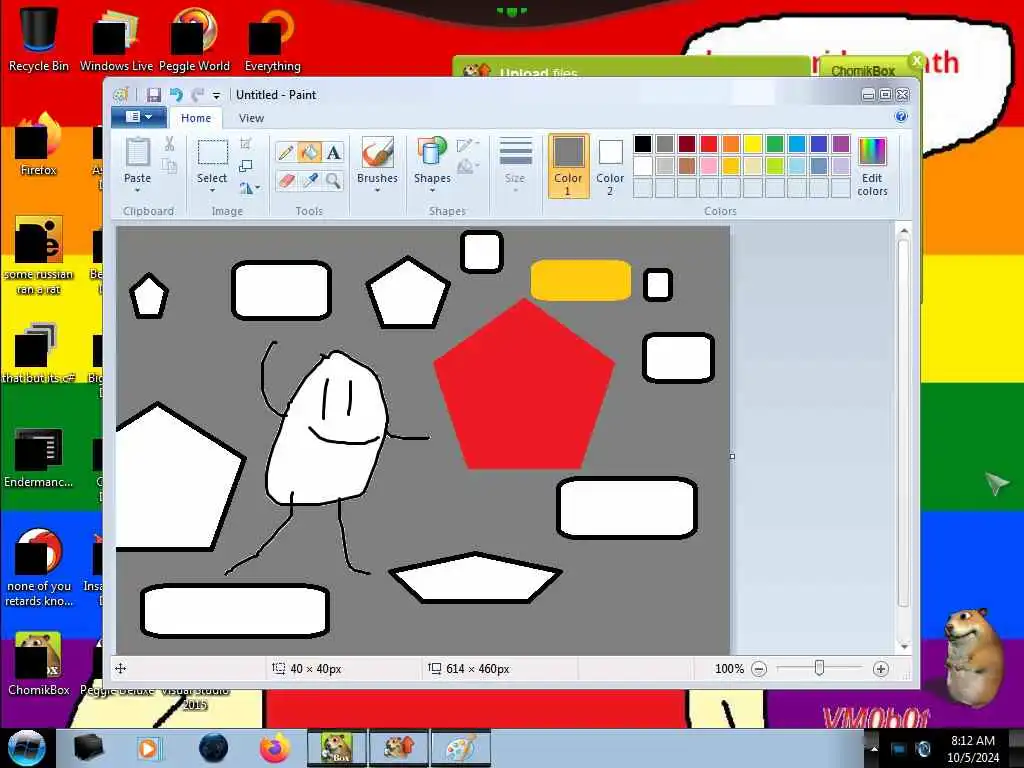1024x768 pixels.
Task: Click the Crop icon in Image group
Action: (246, 144)
